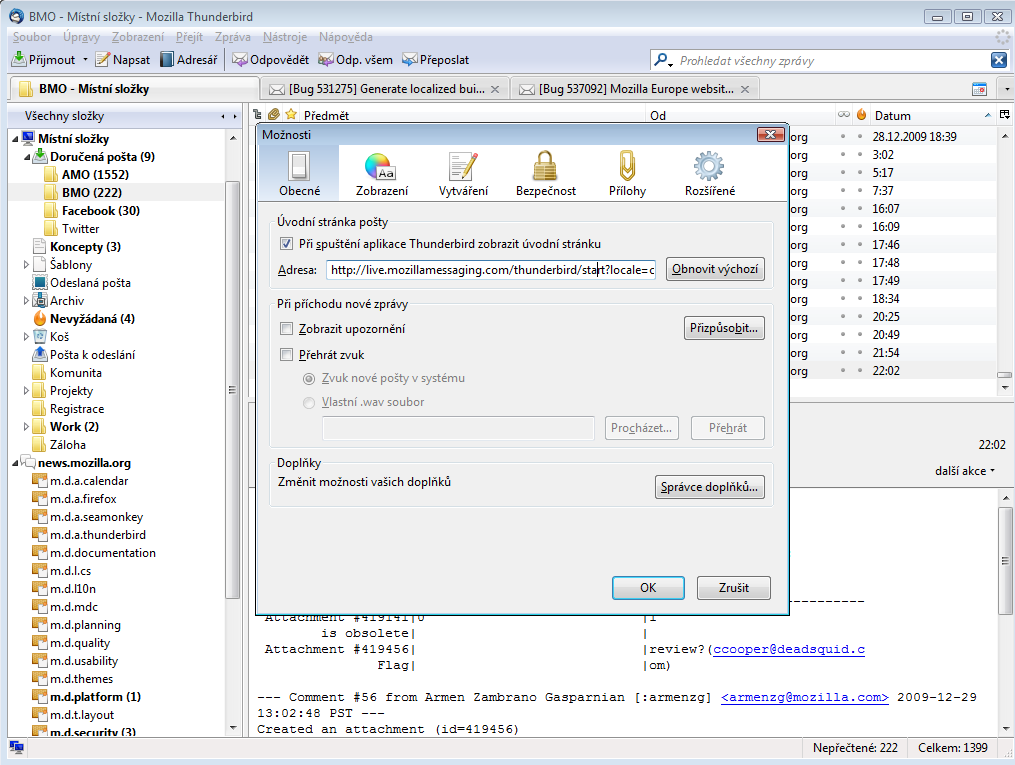This screenshot has width=1015, height=765.
Task: Click Odp. všem reply all
Action: [355, 60]
